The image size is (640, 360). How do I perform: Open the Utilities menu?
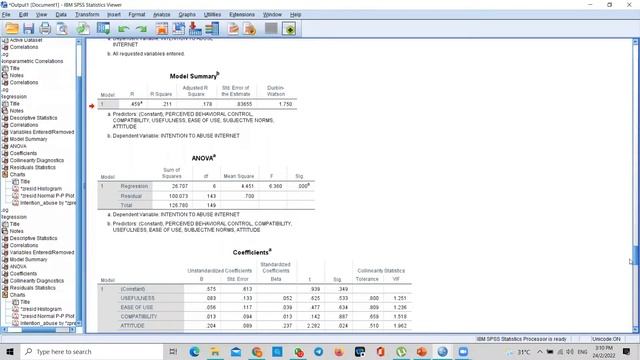(212, 14)
